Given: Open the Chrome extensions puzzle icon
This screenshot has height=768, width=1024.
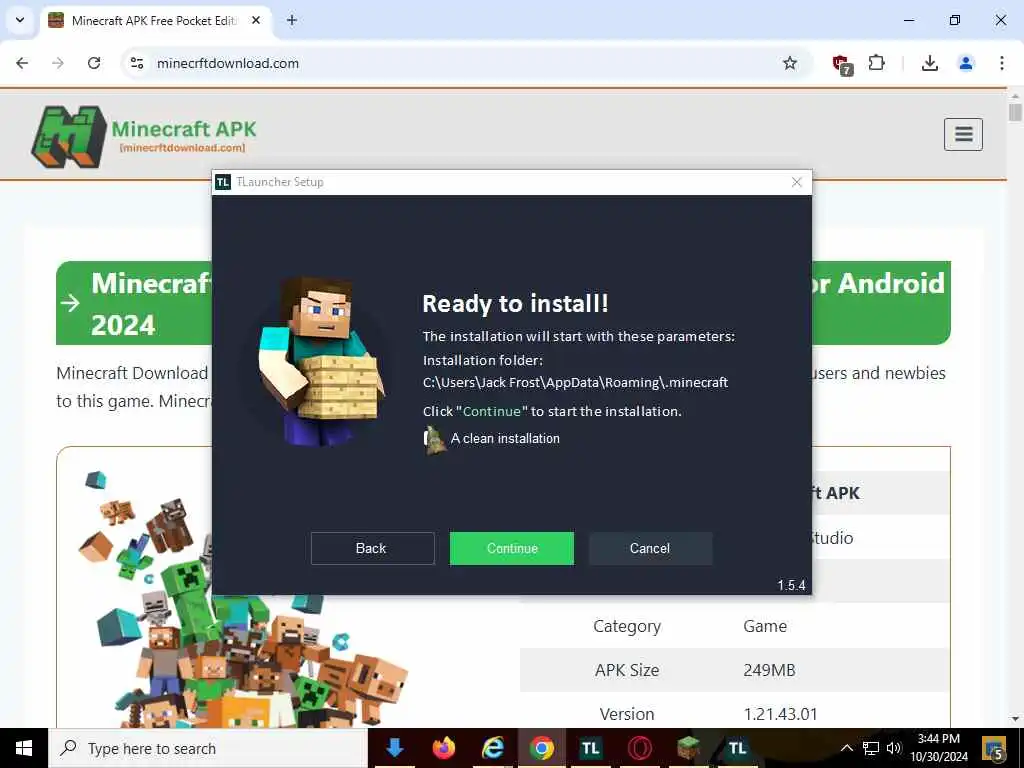Looking at the screenshot, I should tap(876, 63).
